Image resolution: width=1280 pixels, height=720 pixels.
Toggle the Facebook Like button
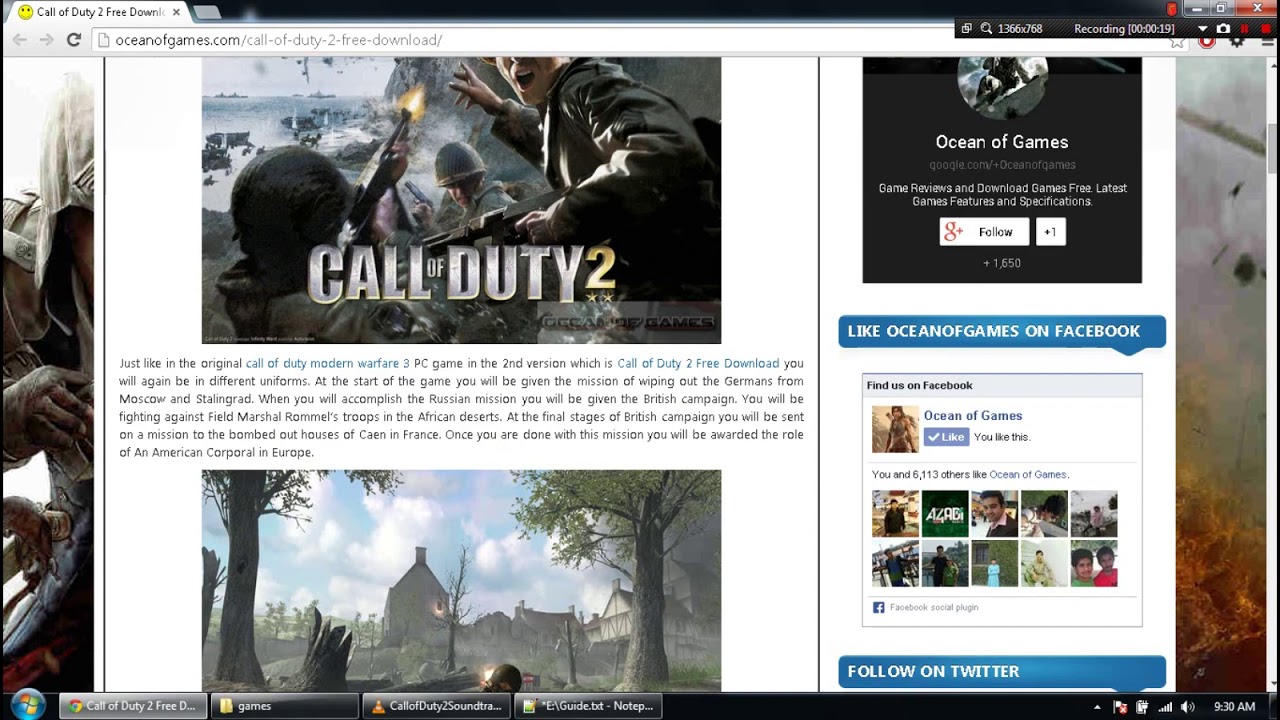[x=946, y=437]
